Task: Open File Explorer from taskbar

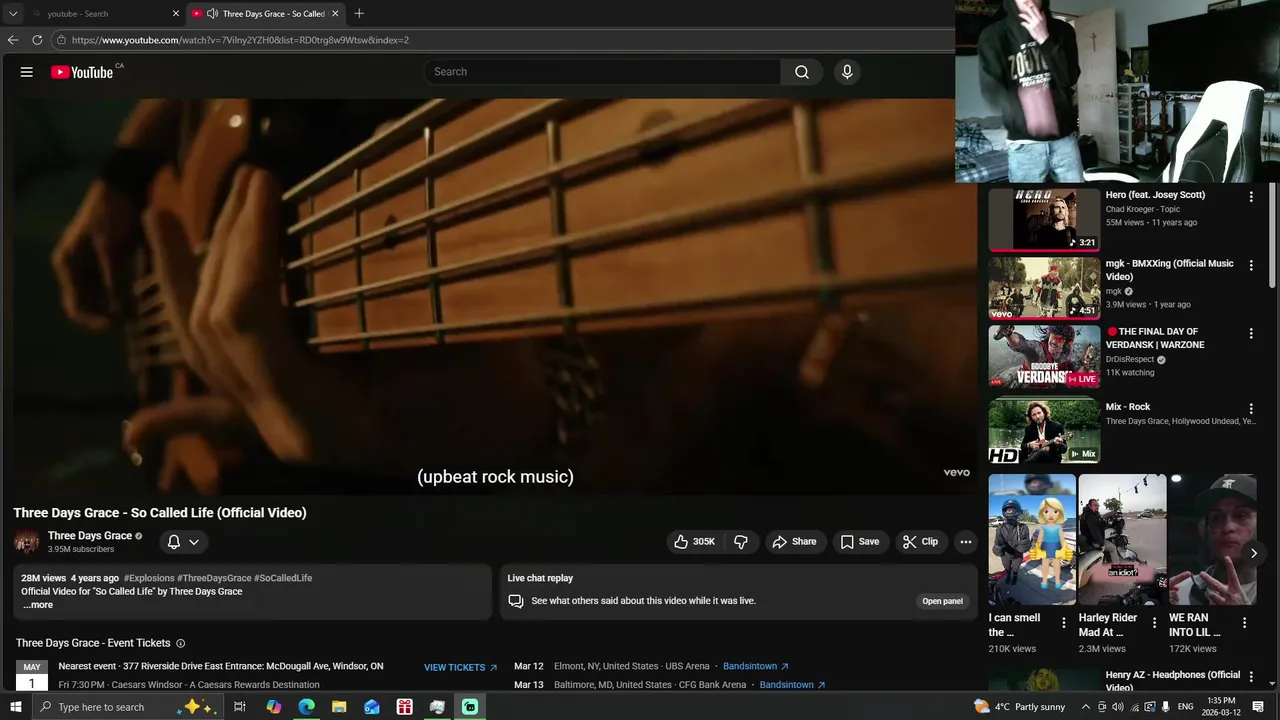Action: pyautogui.click(x=339, y=707)
